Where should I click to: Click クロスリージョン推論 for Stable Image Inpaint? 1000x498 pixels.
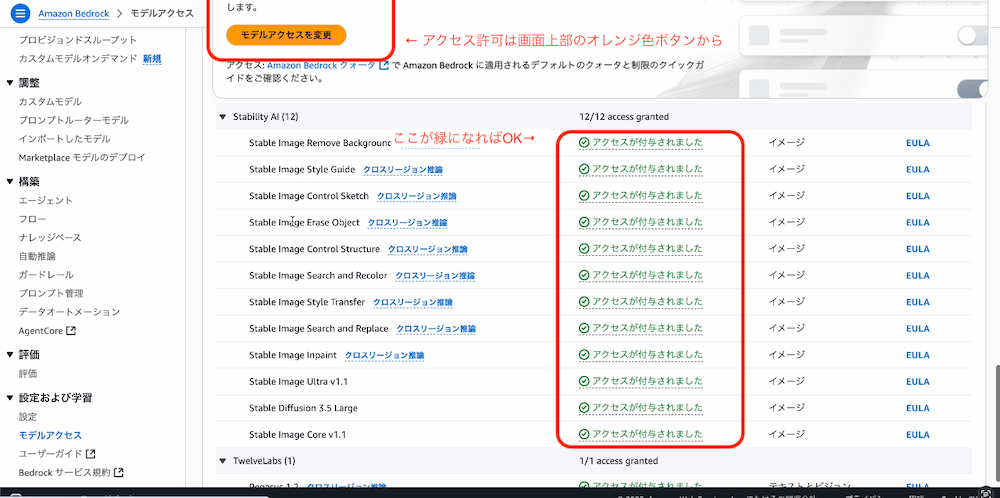385,355
